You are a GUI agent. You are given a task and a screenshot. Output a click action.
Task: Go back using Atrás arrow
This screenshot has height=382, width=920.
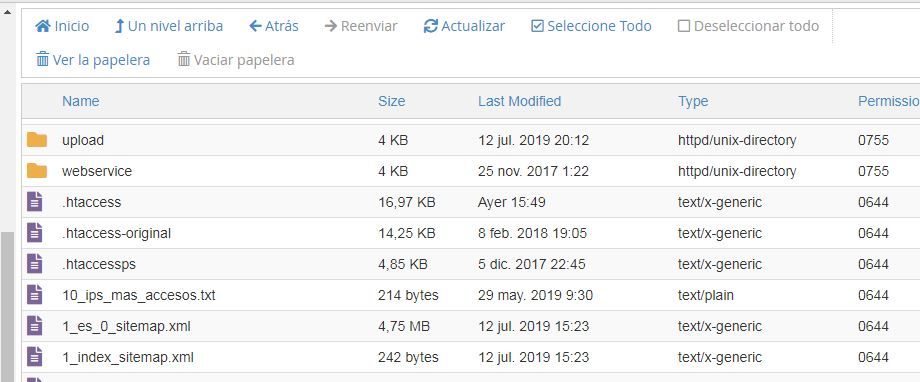tap(273, 26)
